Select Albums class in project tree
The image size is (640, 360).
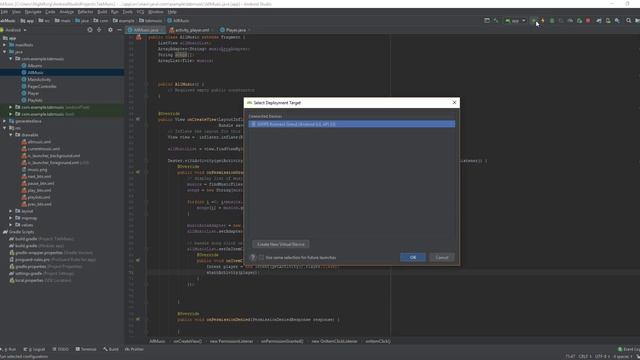pyautogui.click(x=35, y=66)
